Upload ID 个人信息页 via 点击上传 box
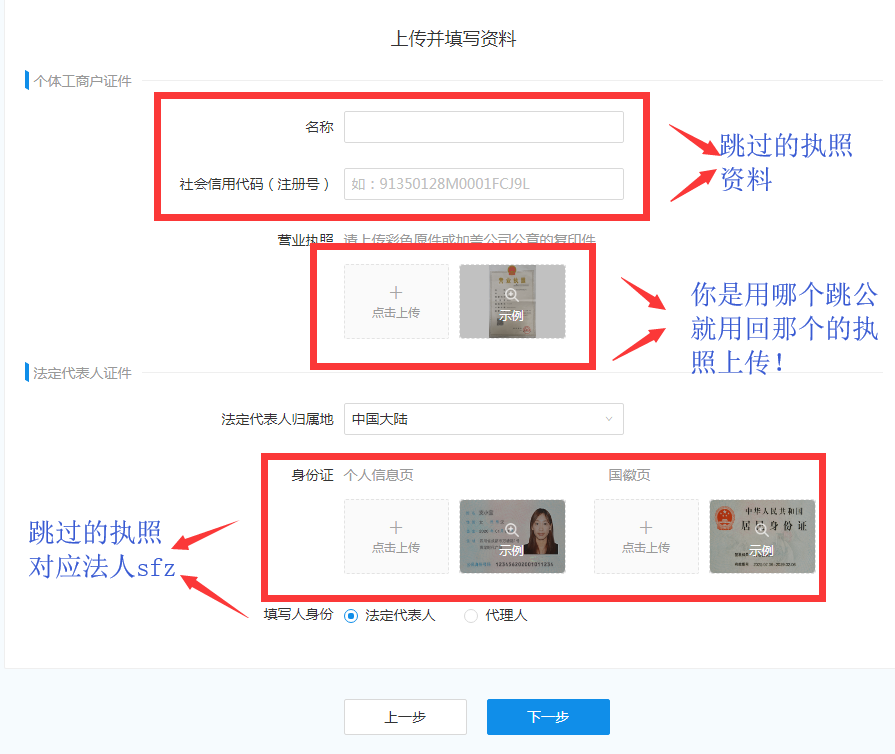The width and height of the screenshot is (895, 754). click(x=396, y=536)
